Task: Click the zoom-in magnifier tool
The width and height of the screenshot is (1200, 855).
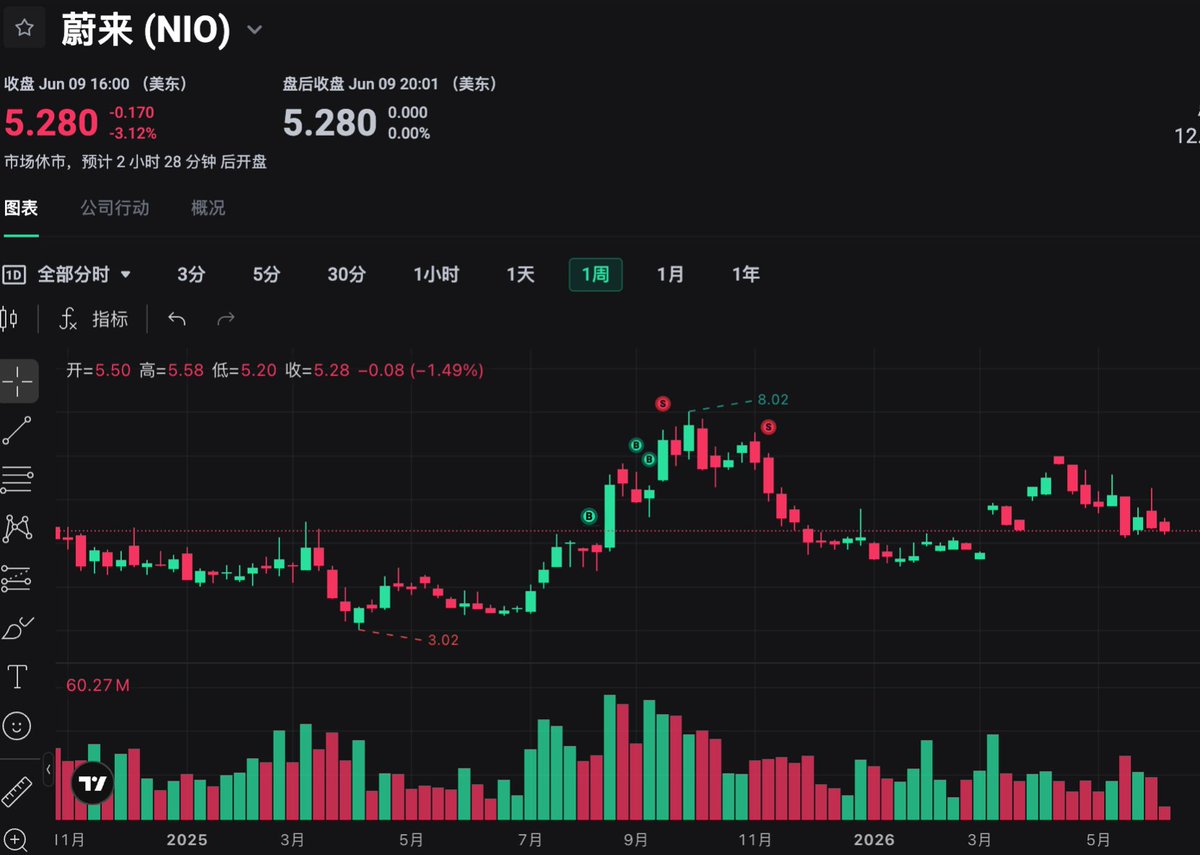Action: 16,840
